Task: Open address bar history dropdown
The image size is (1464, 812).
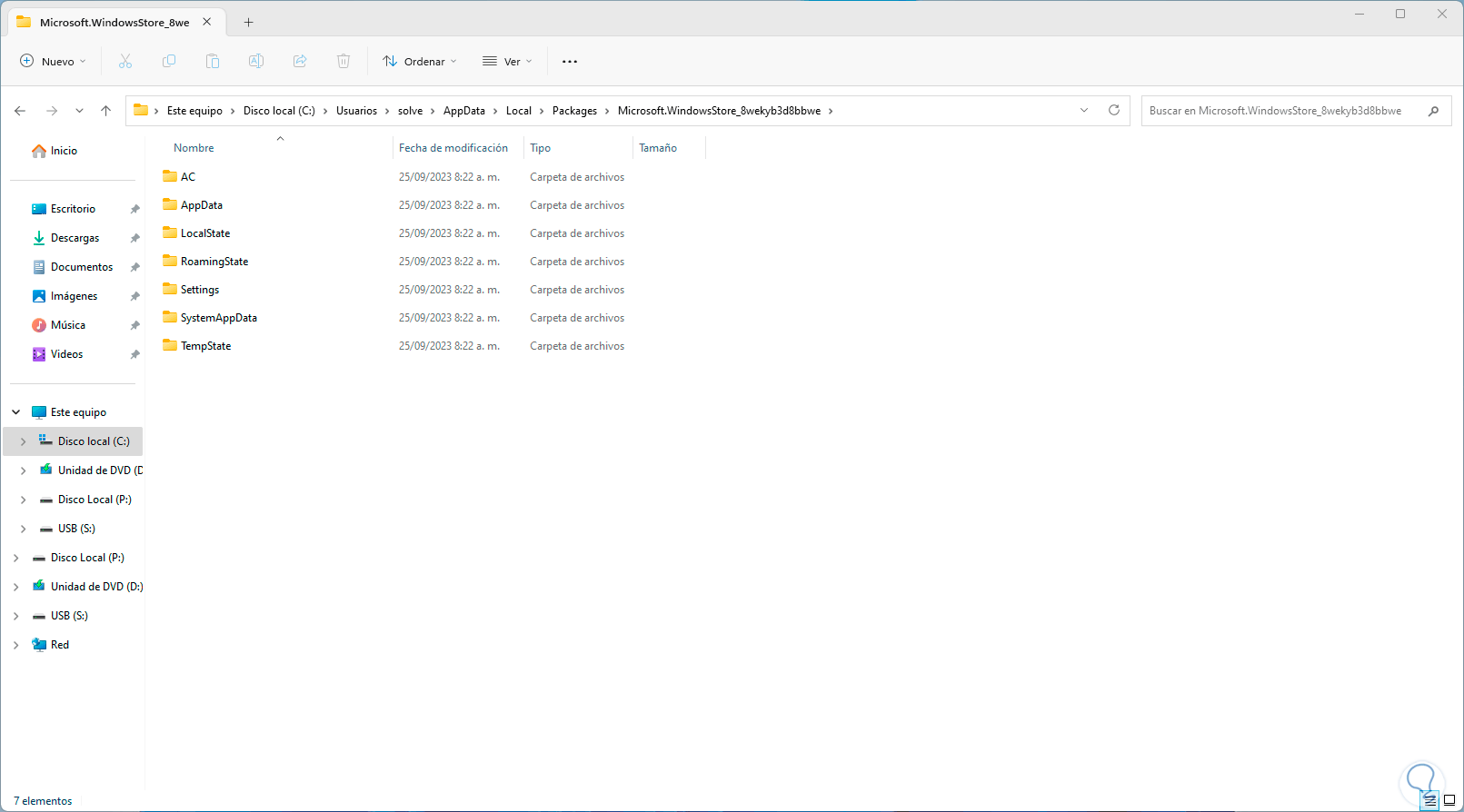Action: pos(1084,111)
